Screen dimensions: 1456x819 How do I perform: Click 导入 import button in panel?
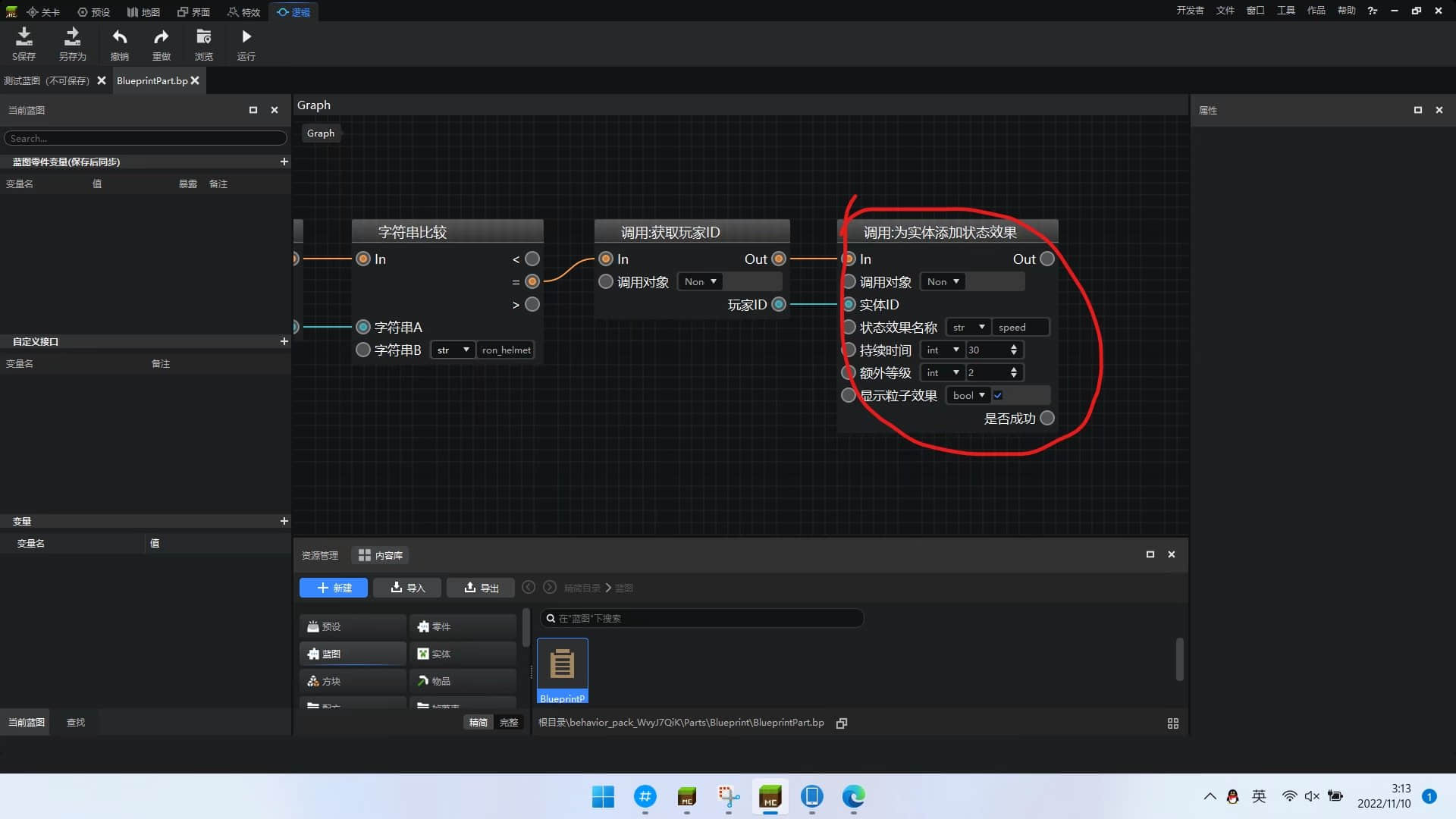pos(407,587)
